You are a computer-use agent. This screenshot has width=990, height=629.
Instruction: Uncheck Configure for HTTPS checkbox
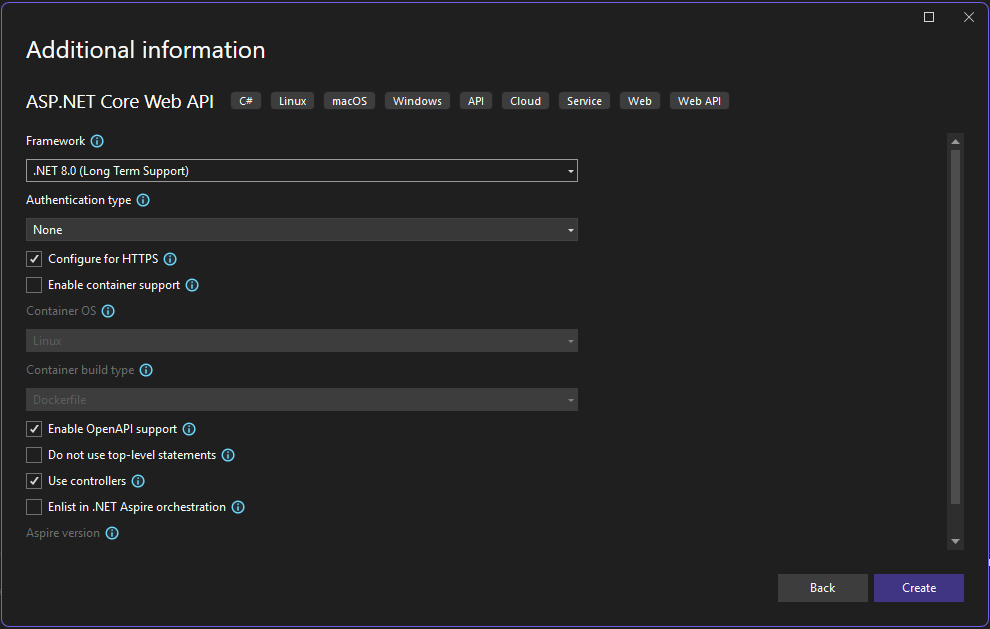pyautogui.click(x=34, y=259)
